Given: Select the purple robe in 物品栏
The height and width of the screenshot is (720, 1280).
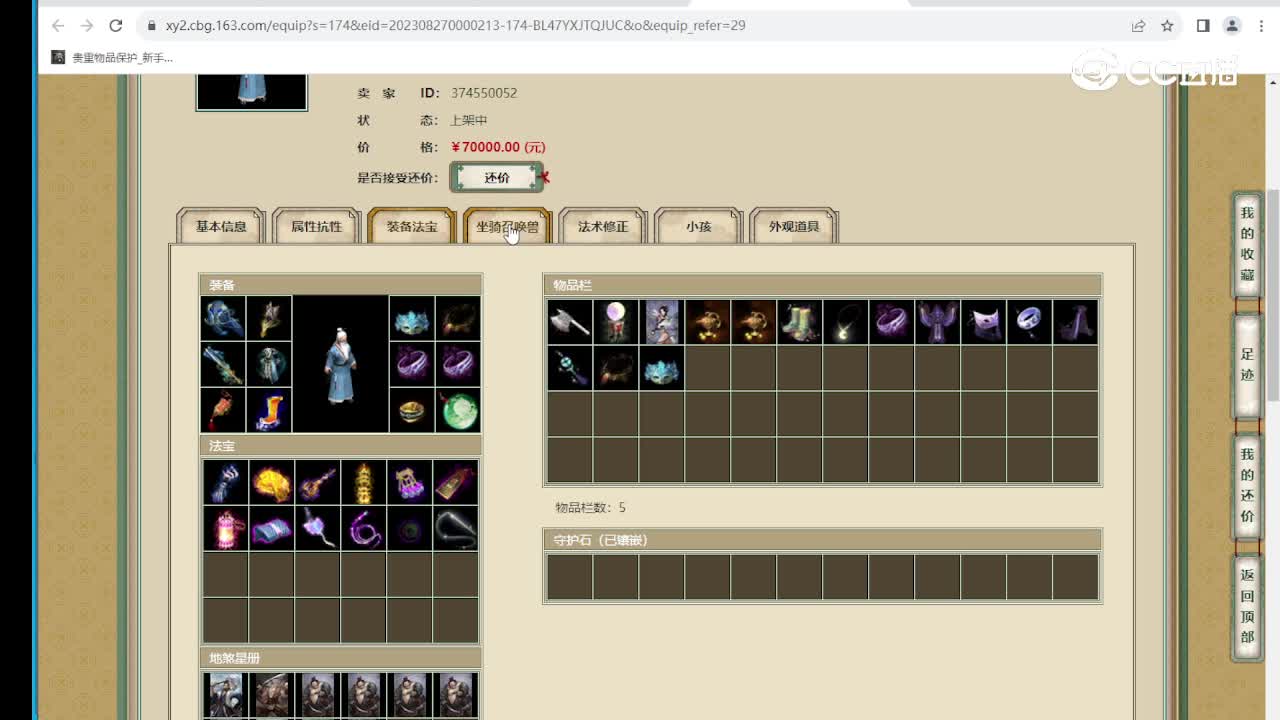Looking at the screenshot, I should point(938,322).
